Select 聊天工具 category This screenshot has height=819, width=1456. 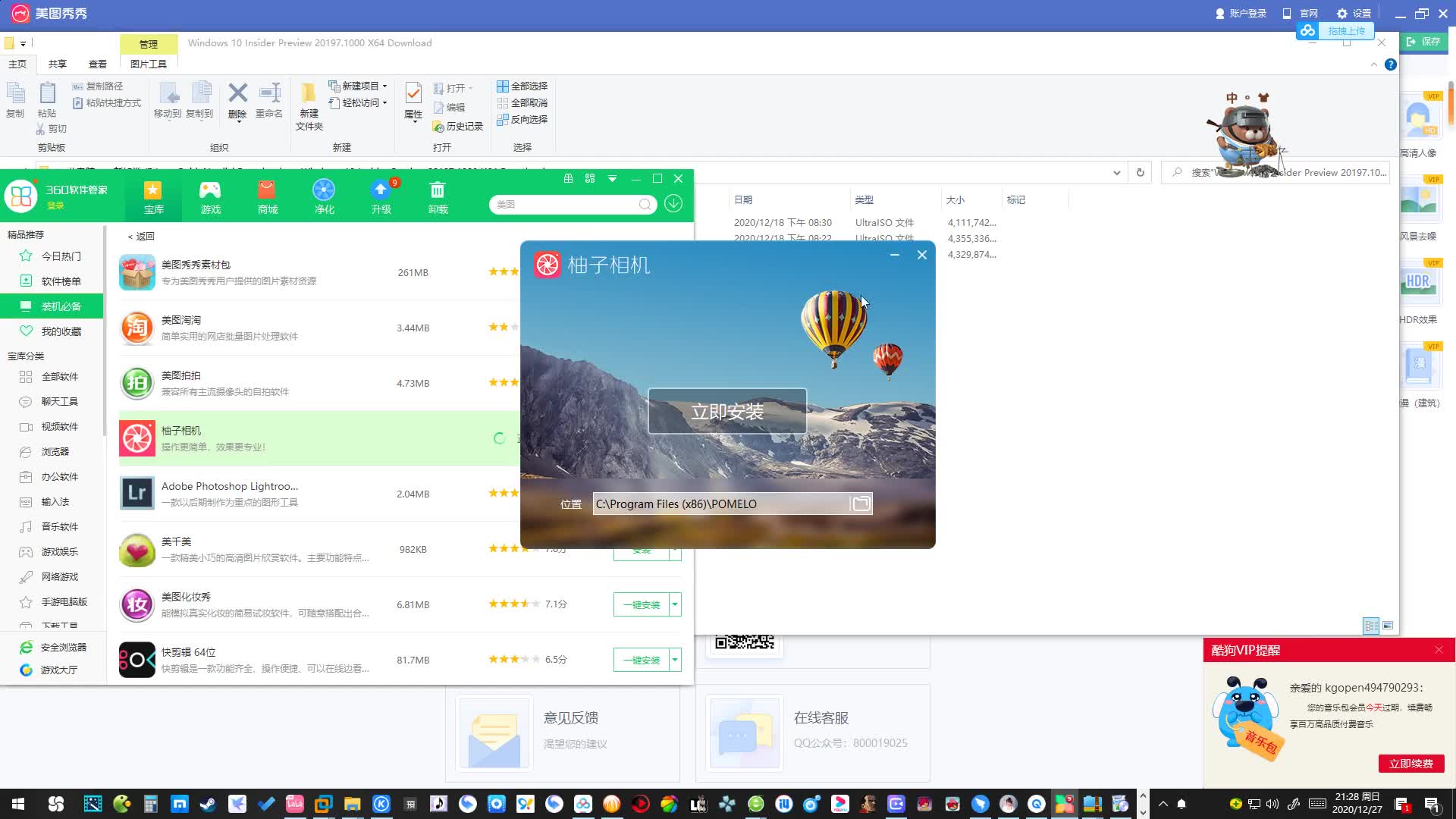(52, 402)
